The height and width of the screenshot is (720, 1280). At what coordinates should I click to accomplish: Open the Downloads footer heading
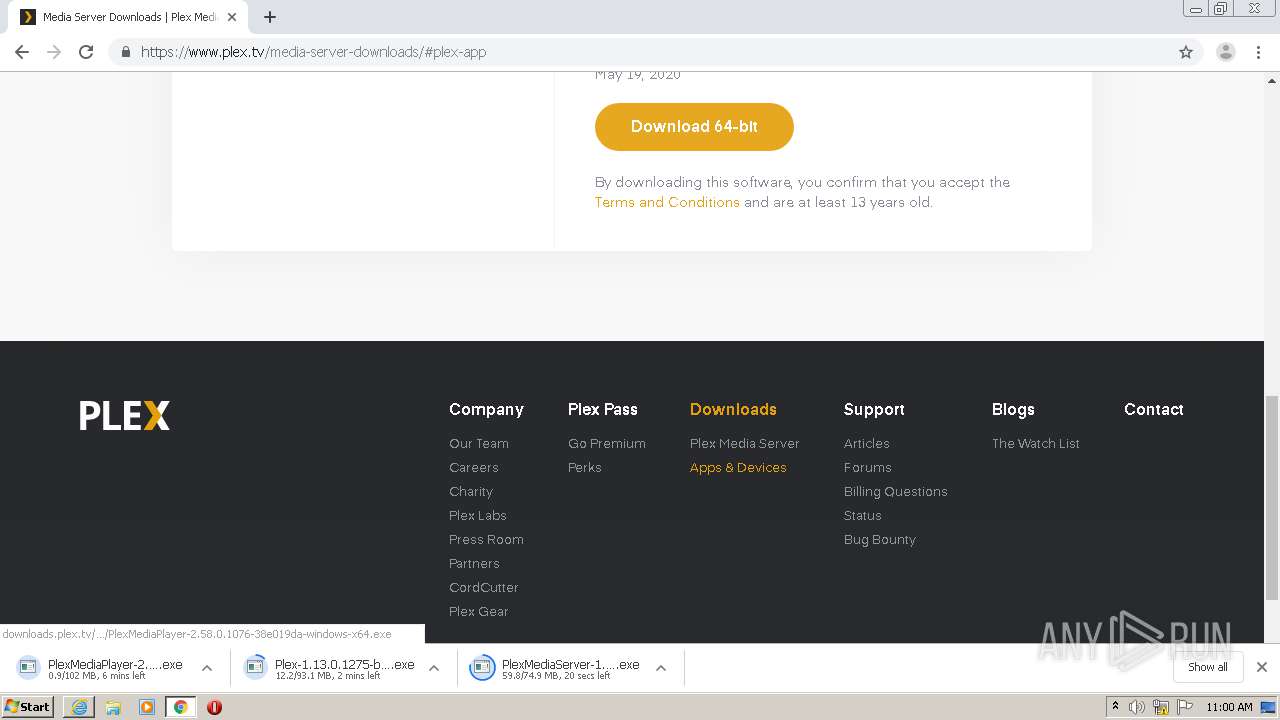[733, 409]
